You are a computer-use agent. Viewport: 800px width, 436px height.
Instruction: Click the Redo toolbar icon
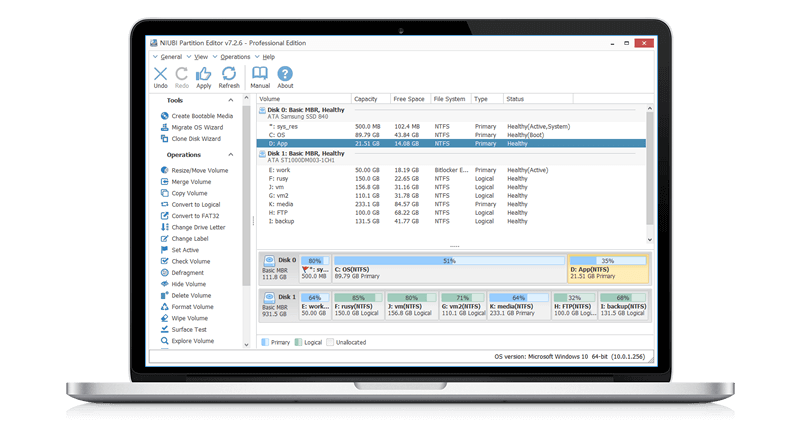click(182, 74)
